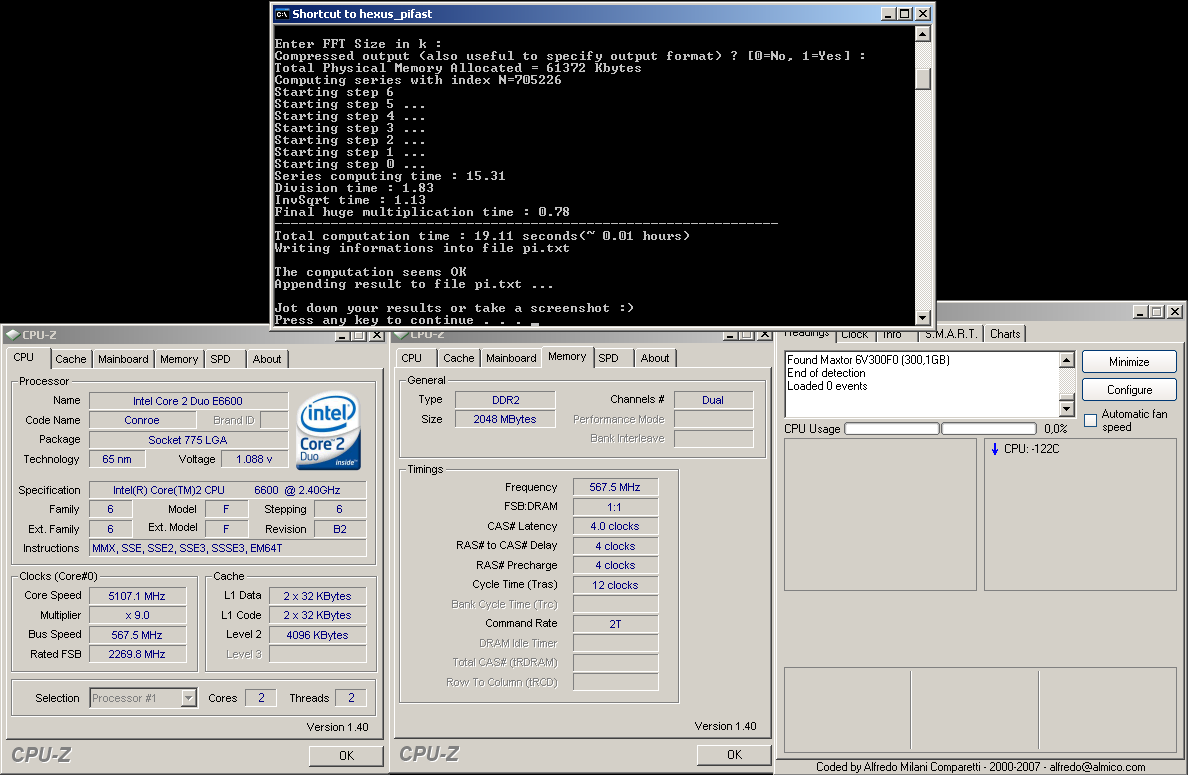Click the FSB:DRAM value 1:1

tap(615, 507)
